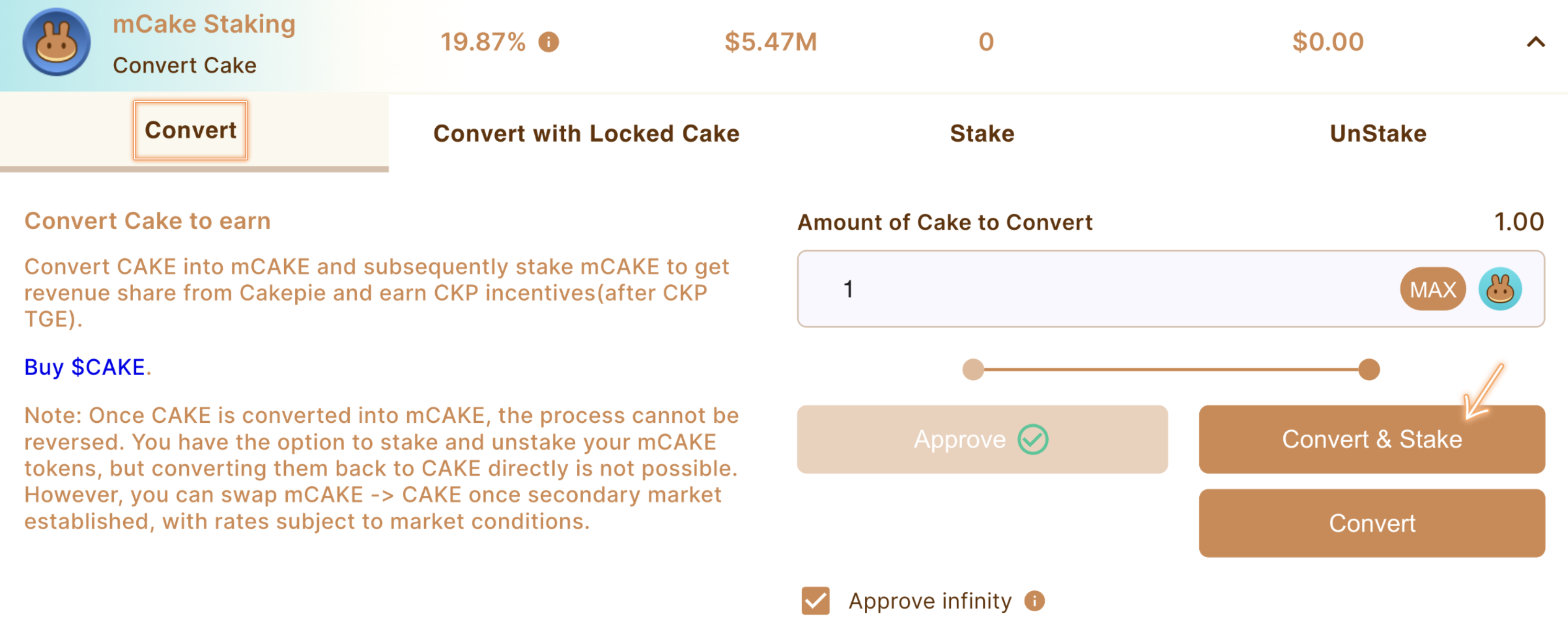This screenshot has width=1568, height=640.
Task: Click the mCake Staking title text
Action: 204,24
